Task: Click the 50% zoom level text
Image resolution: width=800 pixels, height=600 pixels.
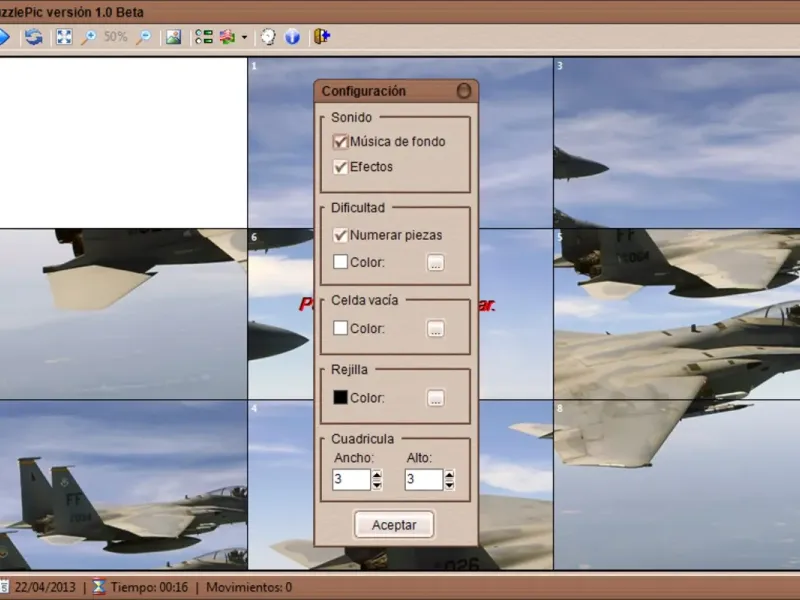Action: (x=115, y=37)
